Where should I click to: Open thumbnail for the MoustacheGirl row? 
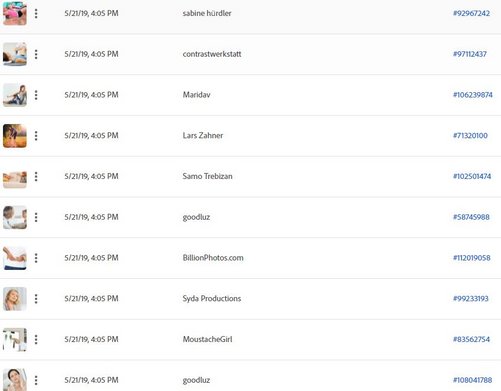point(15,339)
